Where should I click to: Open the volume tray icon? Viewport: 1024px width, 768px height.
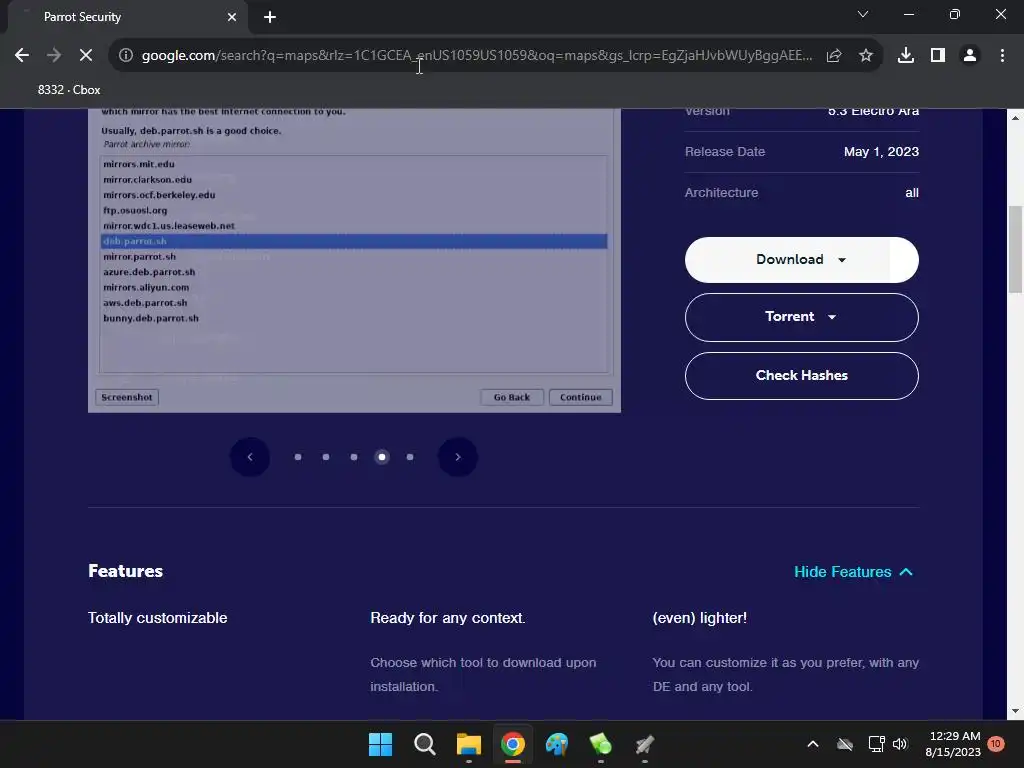click(900, 744)
